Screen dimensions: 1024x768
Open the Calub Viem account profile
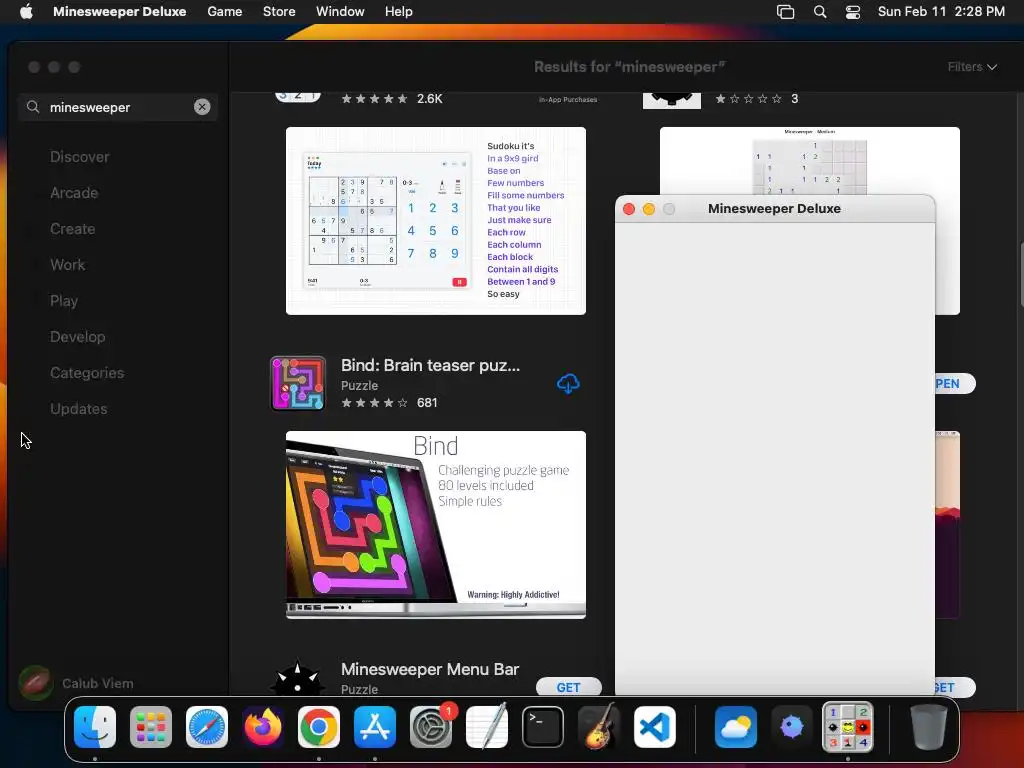(x=76, y=683)
